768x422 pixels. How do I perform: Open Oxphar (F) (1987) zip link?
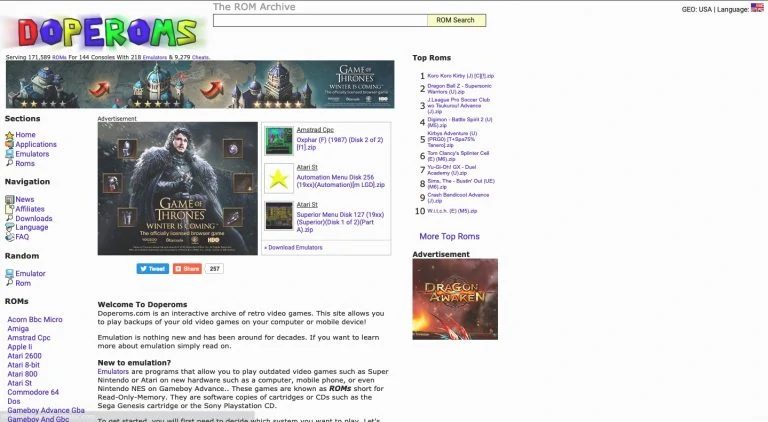click(x=339, y=143)
